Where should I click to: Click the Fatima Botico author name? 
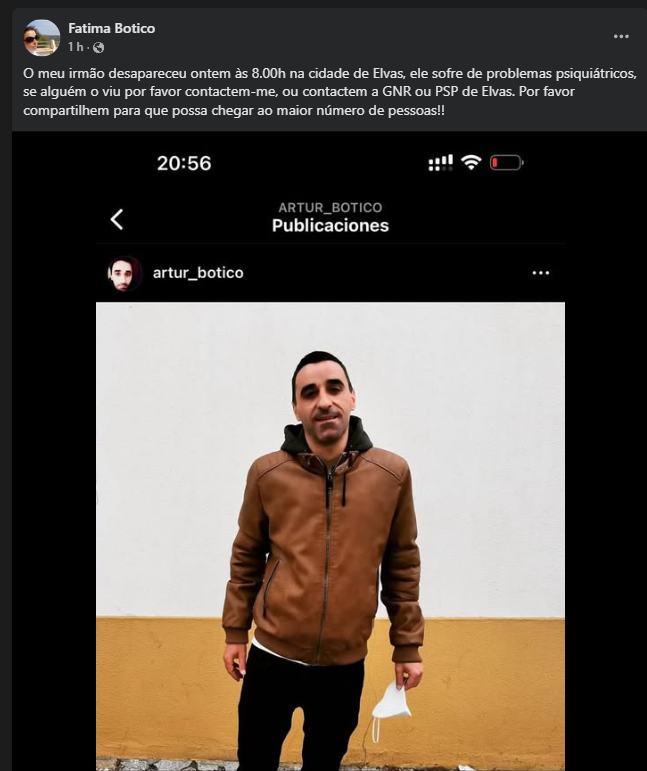pos(112,29)
